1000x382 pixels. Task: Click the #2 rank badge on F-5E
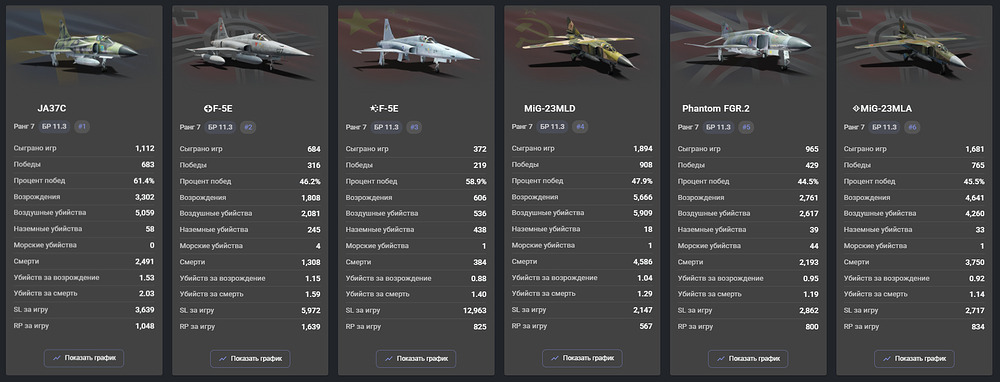(248, 127)
